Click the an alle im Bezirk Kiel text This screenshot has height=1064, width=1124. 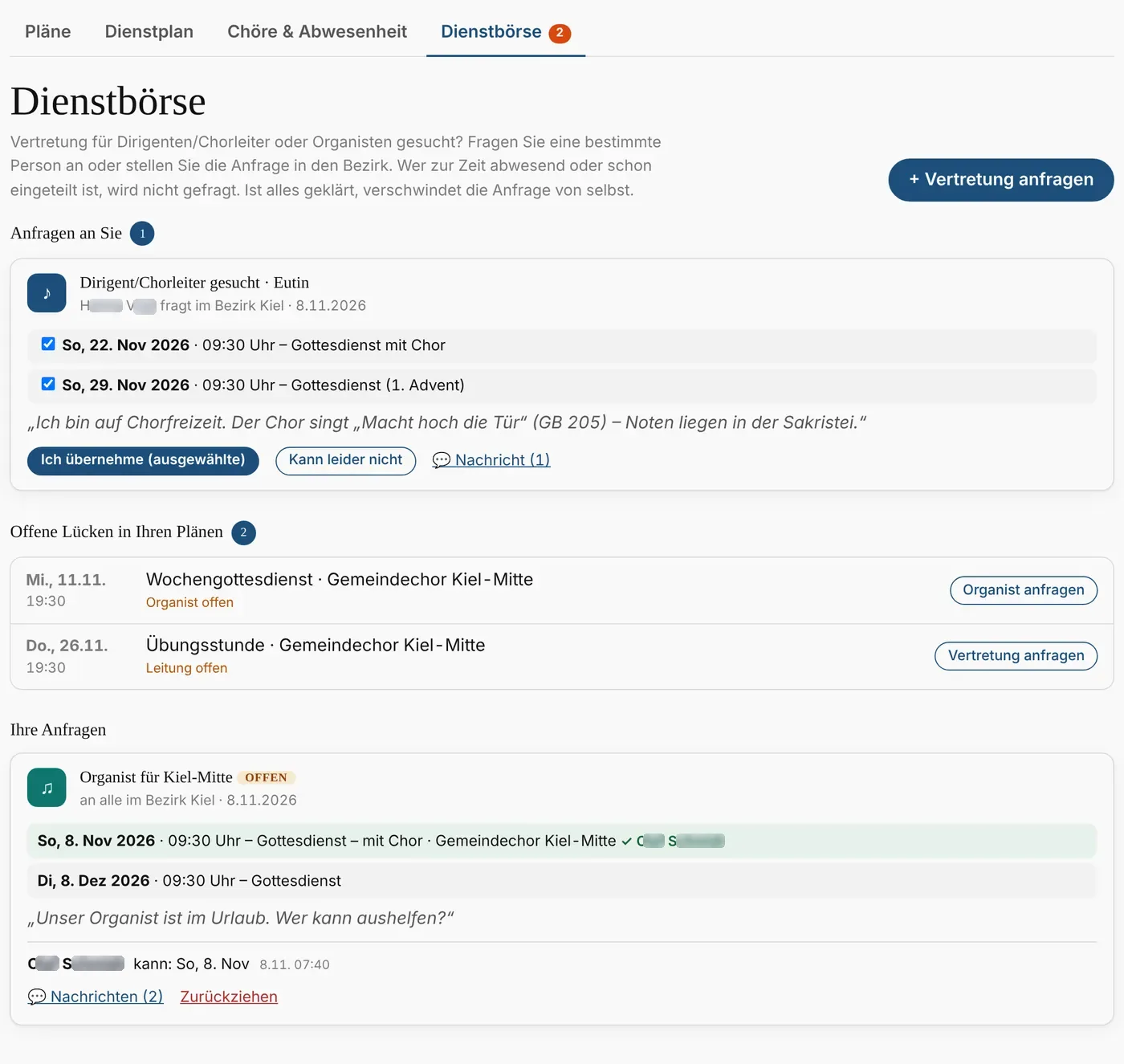coord(147,800)
